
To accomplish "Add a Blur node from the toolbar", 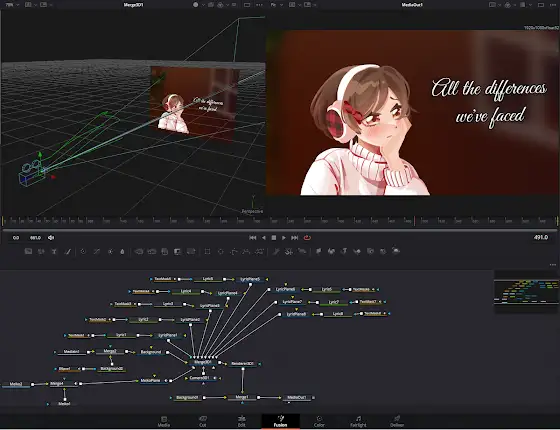I will (122, 251).
